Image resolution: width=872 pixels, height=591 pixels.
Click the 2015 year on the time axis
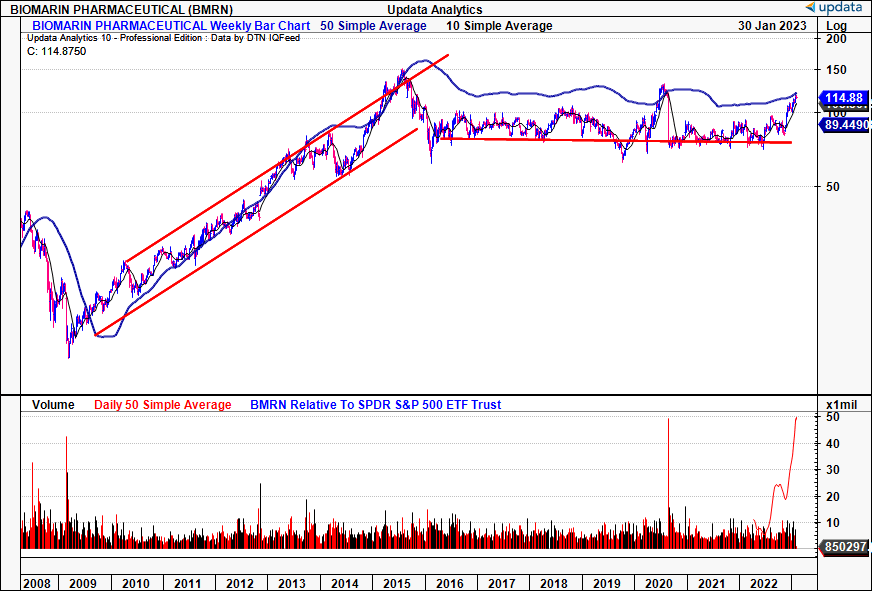(x=397, y=584)
